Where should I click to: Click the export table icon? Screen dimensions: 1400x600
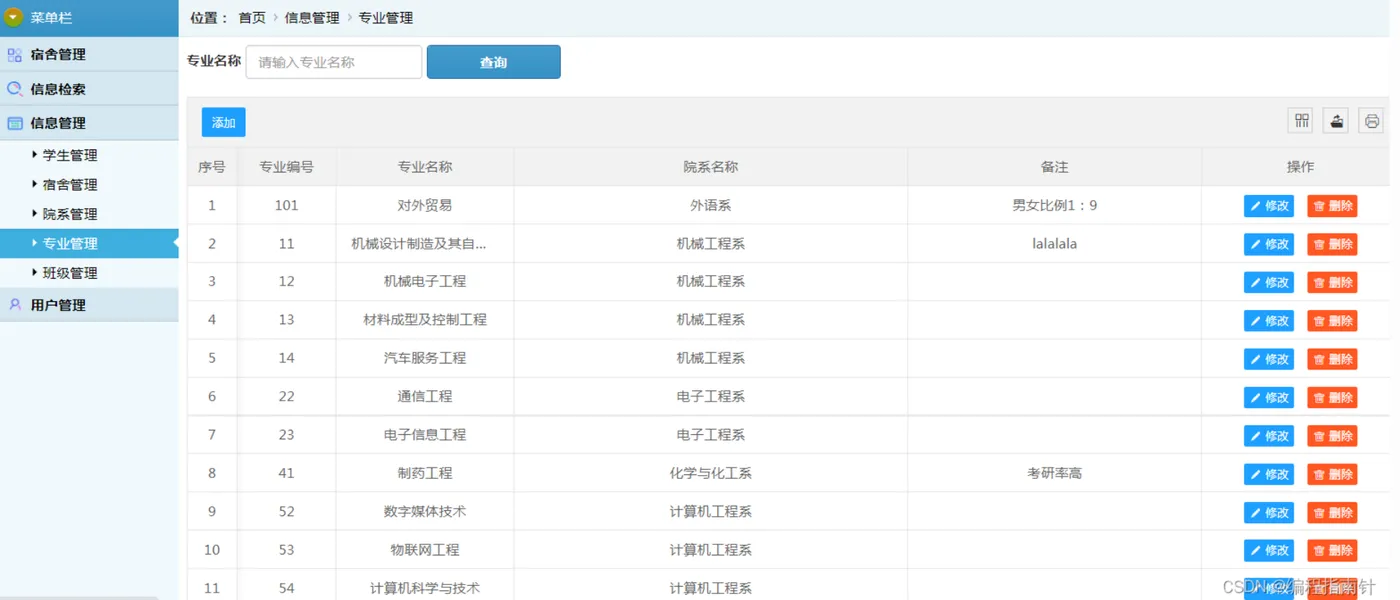pos(1337,121)
